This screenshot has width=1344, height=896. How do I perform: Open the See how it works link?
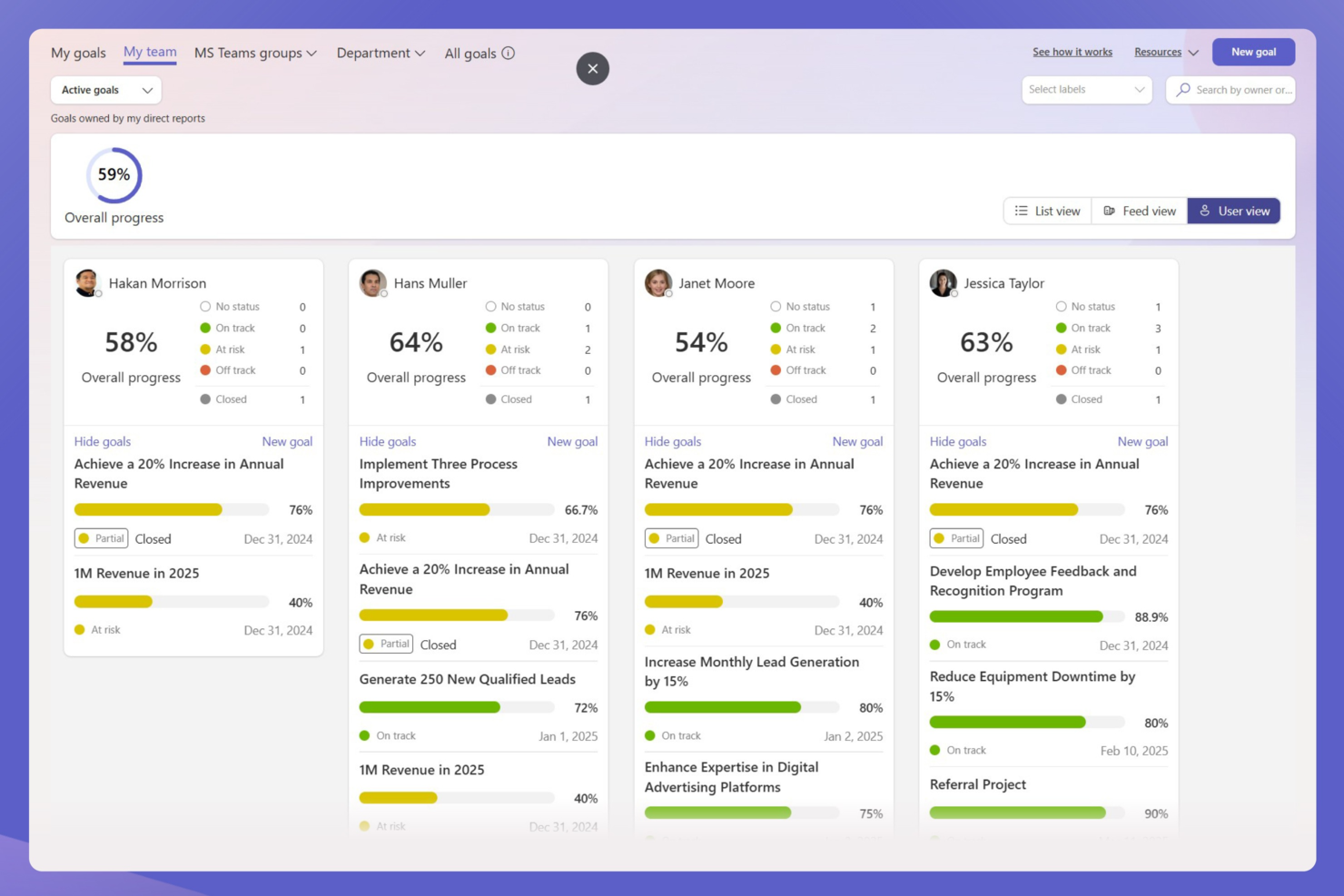point(1072,52)
